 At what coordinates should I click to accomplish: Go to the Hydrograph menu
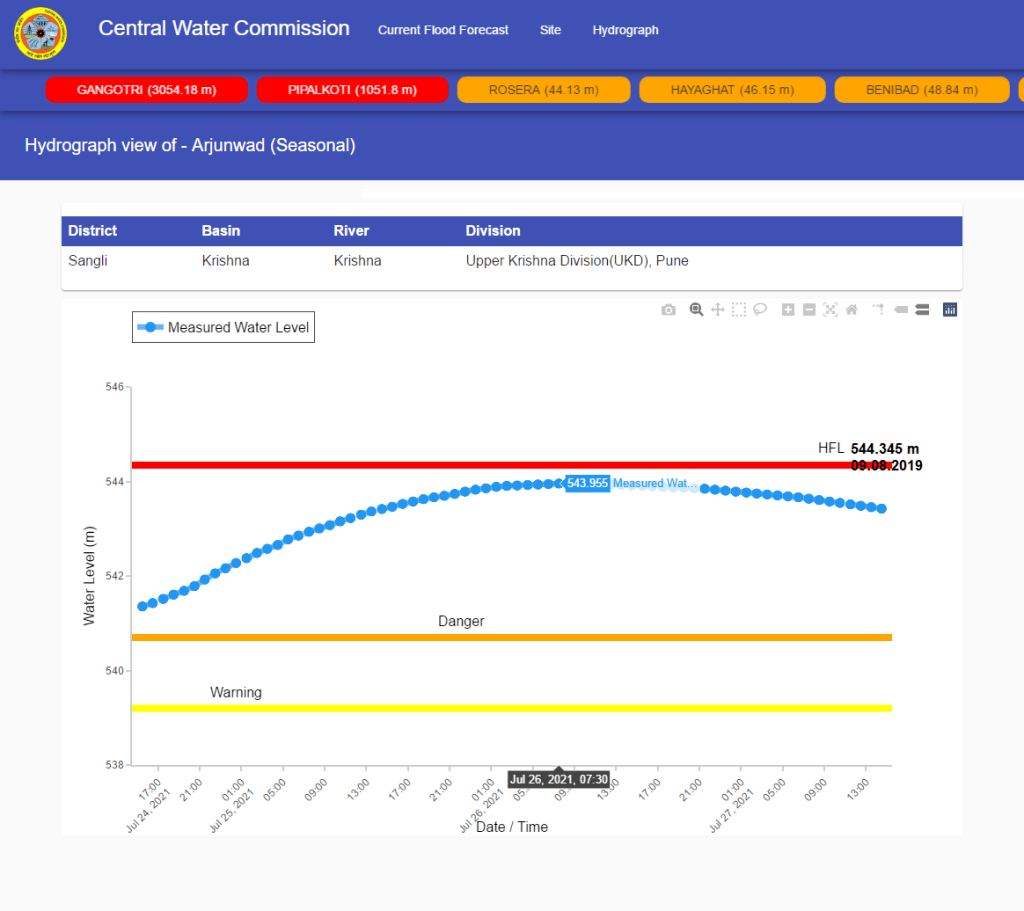pos(625,30)
